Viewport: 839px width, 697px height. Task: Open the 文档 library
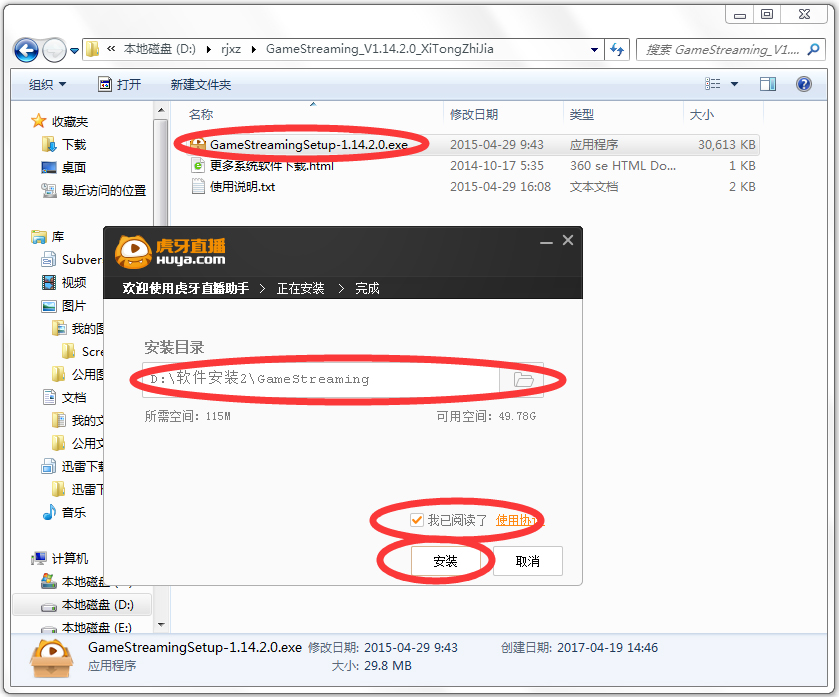pos(74,397)
